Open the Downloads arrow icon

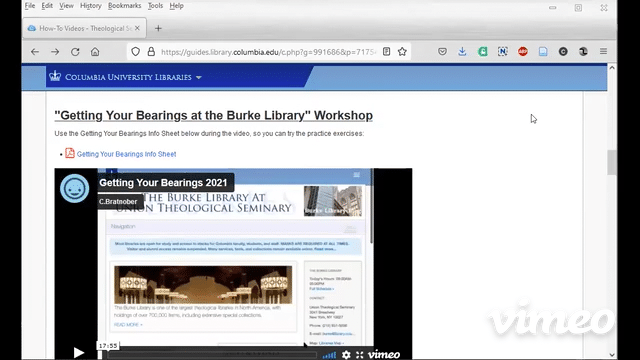click(x=462, y=51)
